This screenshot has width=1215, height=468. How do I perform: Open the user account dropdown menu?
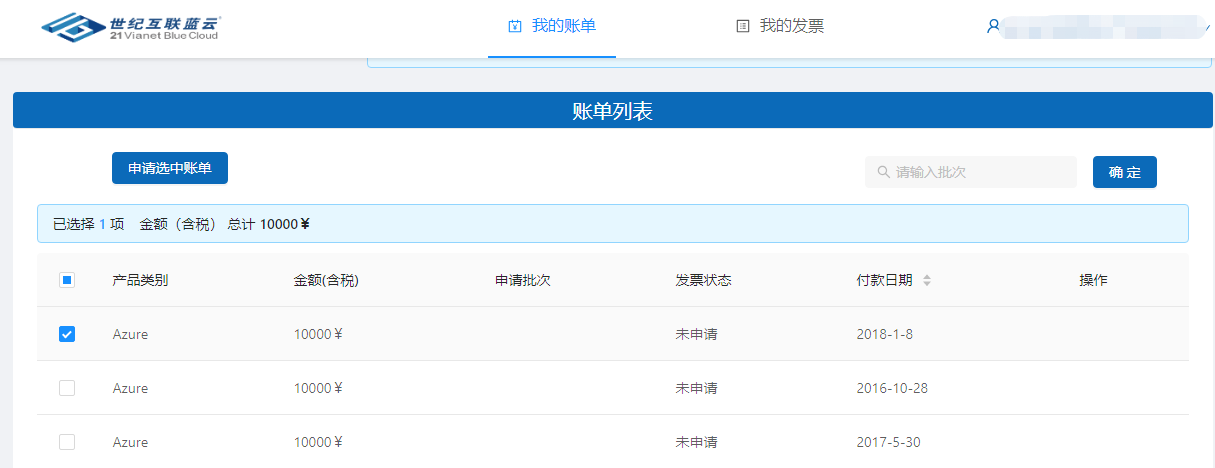[x=1100, y=27]
